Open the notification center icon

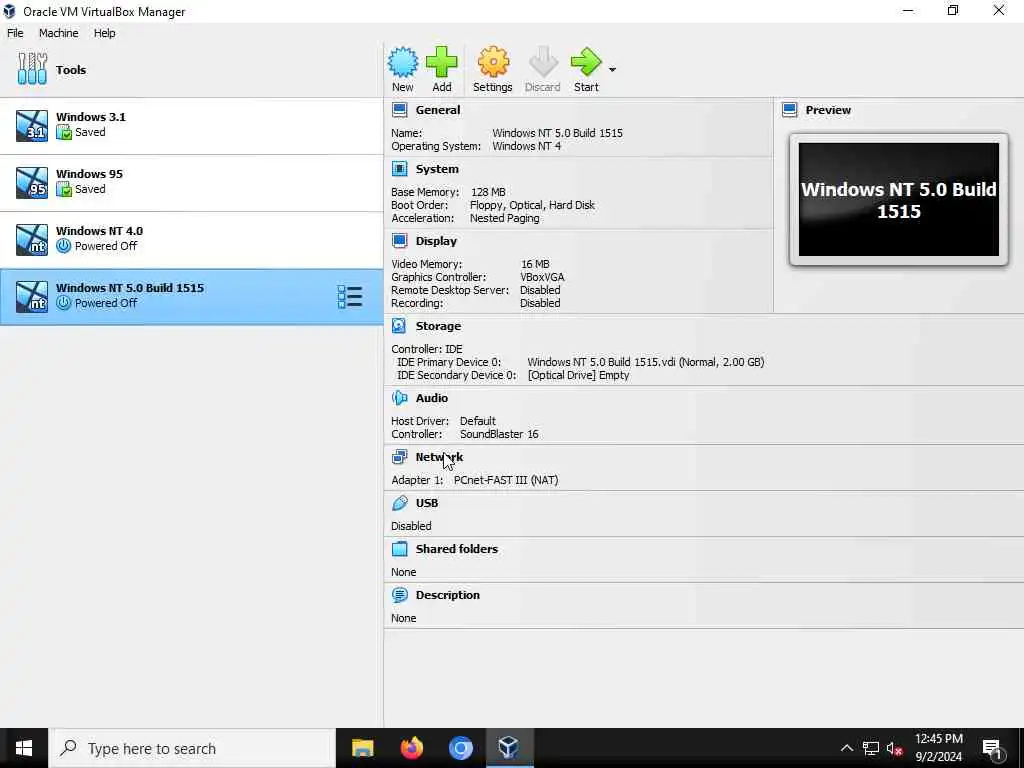pos(993,749)
